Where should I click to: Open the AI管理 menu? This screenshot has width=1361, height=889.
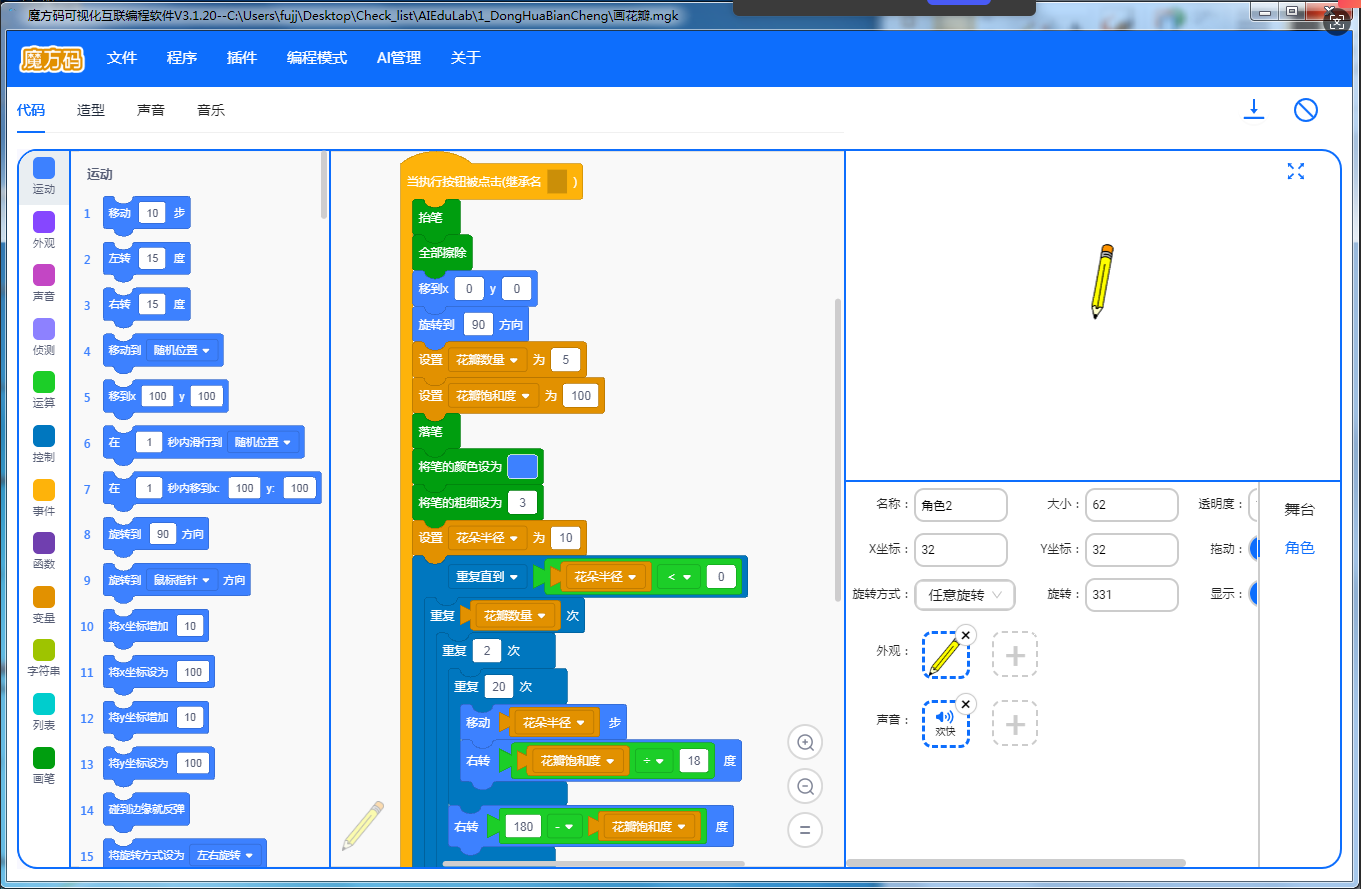pyautogui.click(x=399, y=58)
